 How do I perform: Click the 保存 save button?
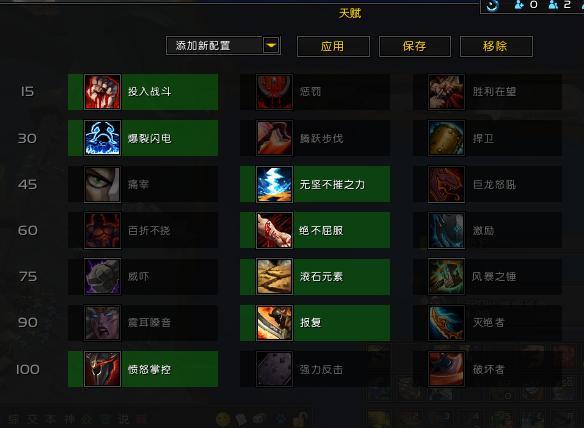coord(415,46)
